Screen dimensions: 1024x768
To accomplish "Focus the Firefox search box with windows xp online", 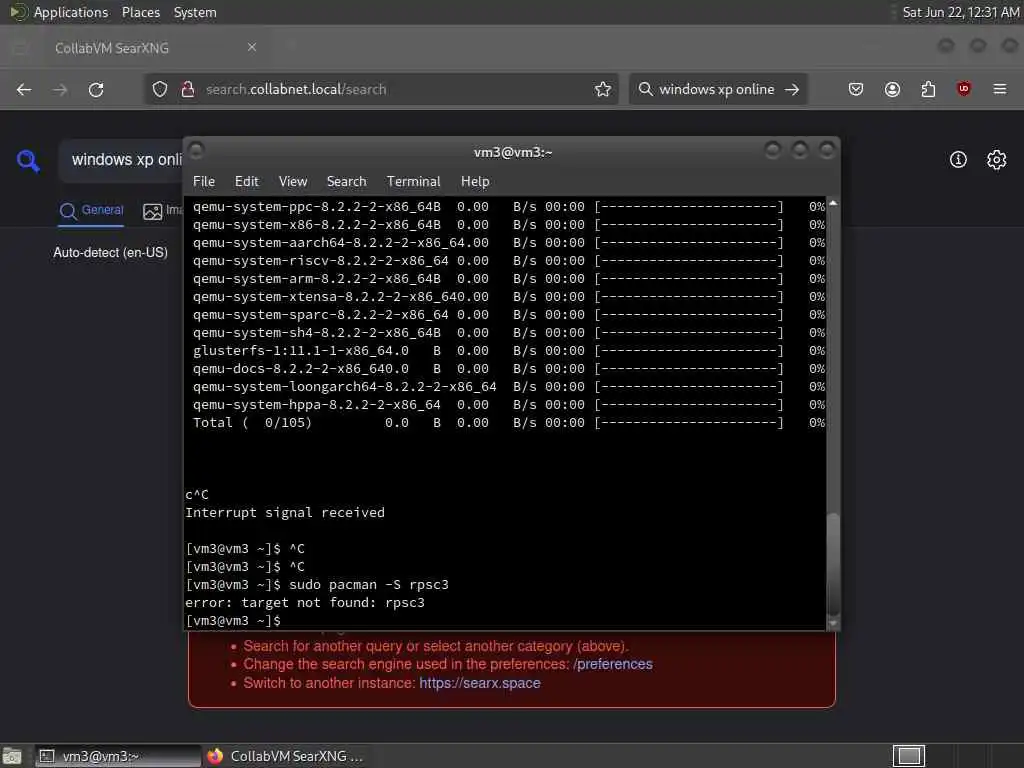I will 718,89.
